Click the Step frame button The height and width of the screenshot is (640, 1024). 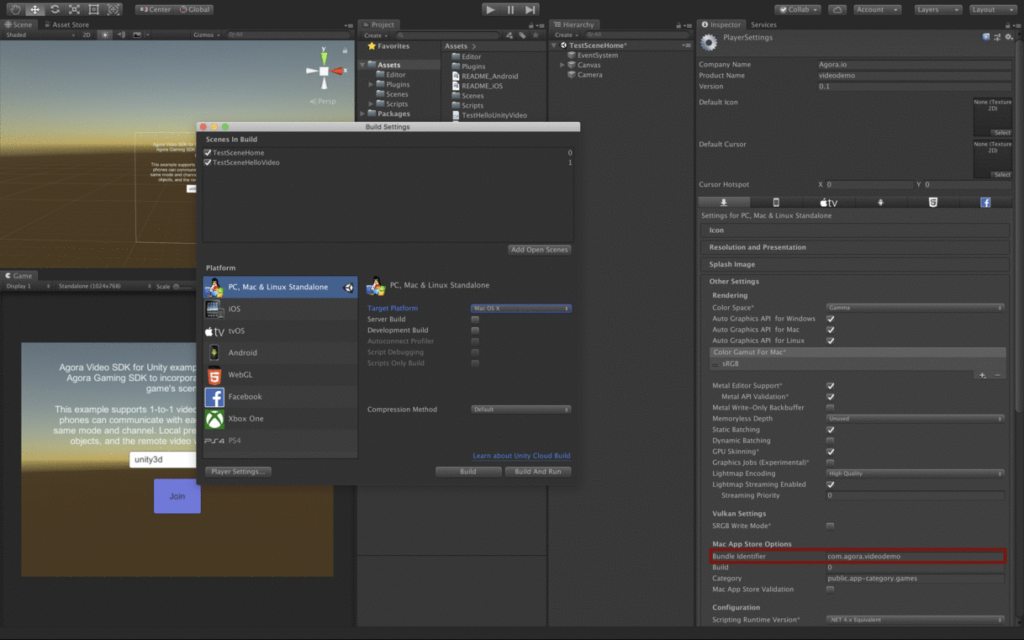(531, 9)
